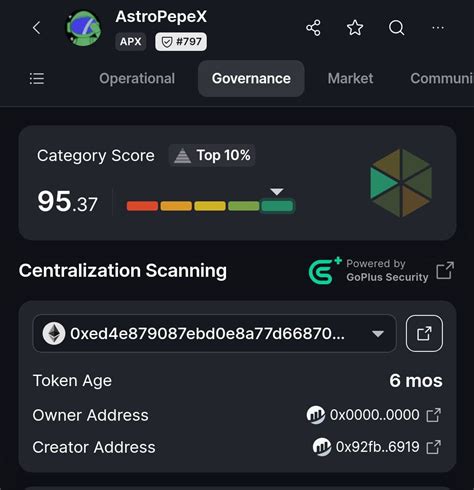The image size is (474, 490).
Task: Open the Community tab
Action: point(442,79)
